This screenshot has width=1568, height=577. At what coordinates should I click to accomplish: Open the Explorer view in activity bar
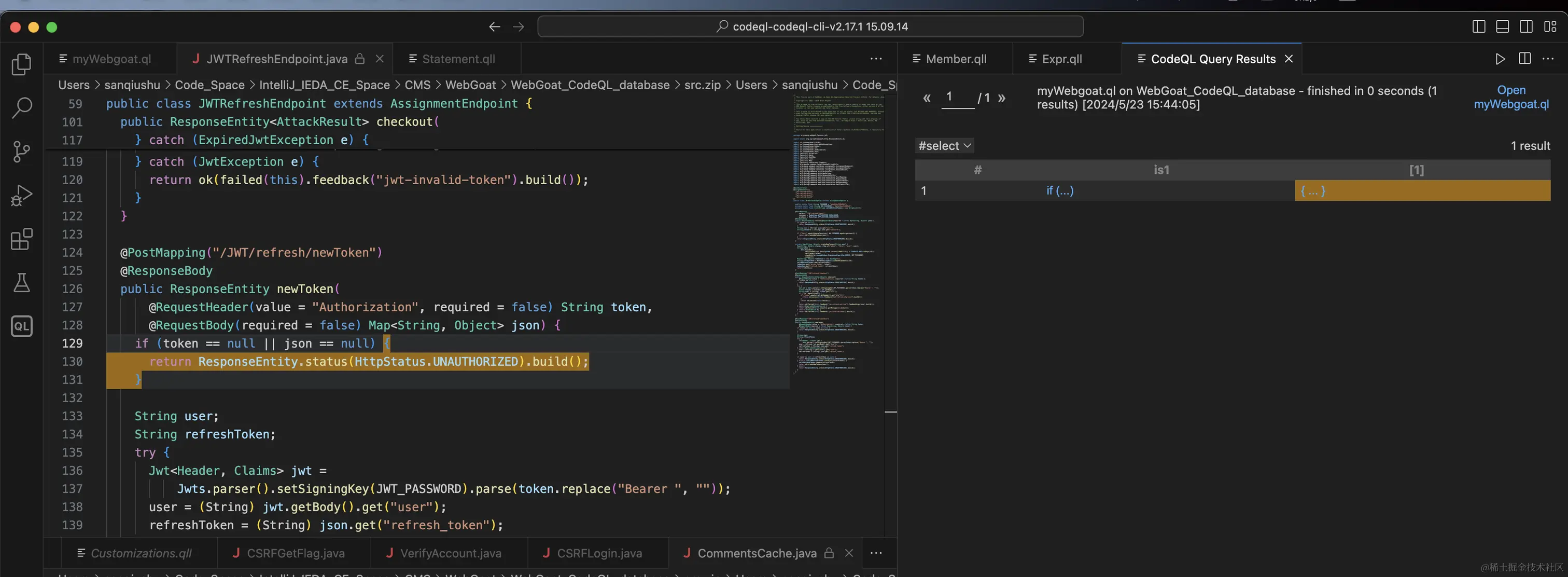click(x=22, y=64)
